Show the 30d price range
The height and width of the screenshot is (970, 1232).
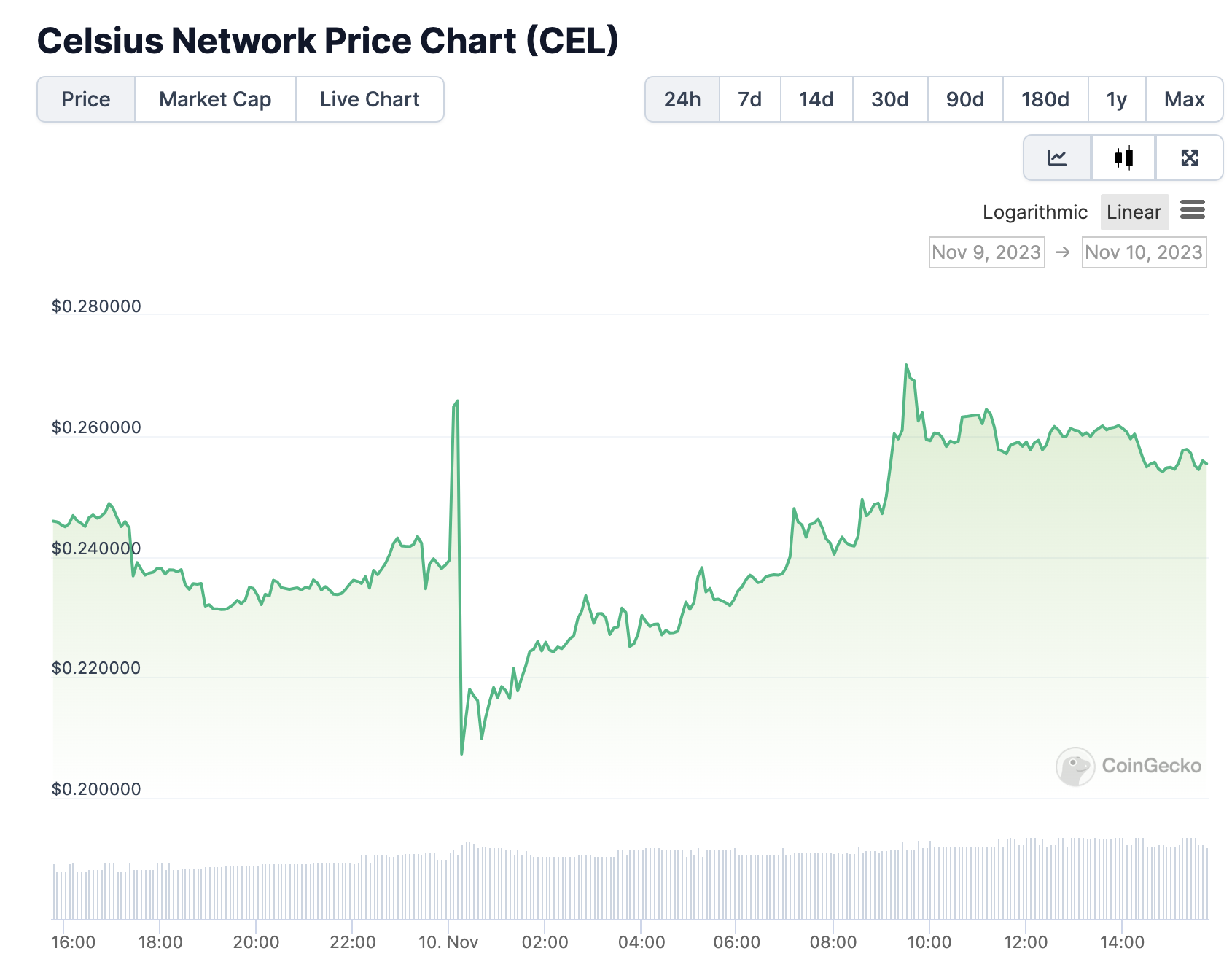click(890, 99)
